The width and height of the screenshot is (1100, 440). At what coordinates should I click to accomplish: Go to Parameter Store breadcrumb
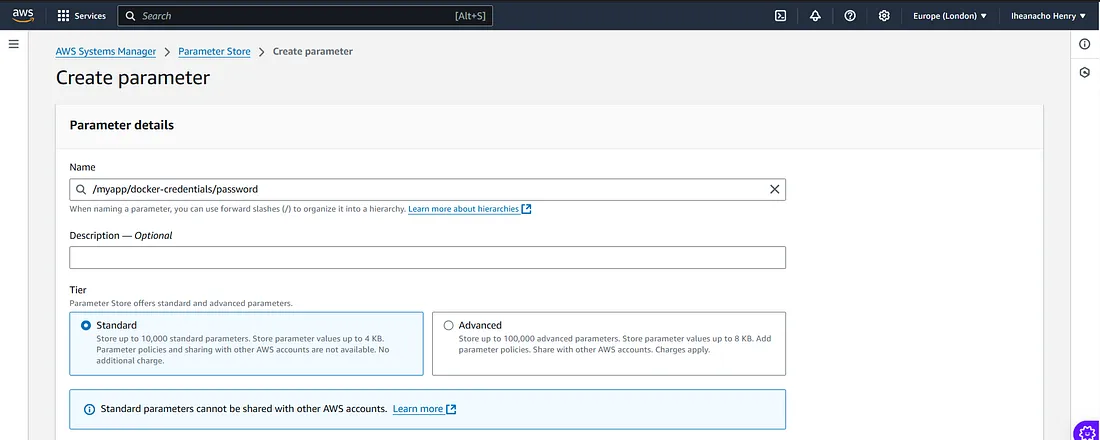[x=214, y=51]
